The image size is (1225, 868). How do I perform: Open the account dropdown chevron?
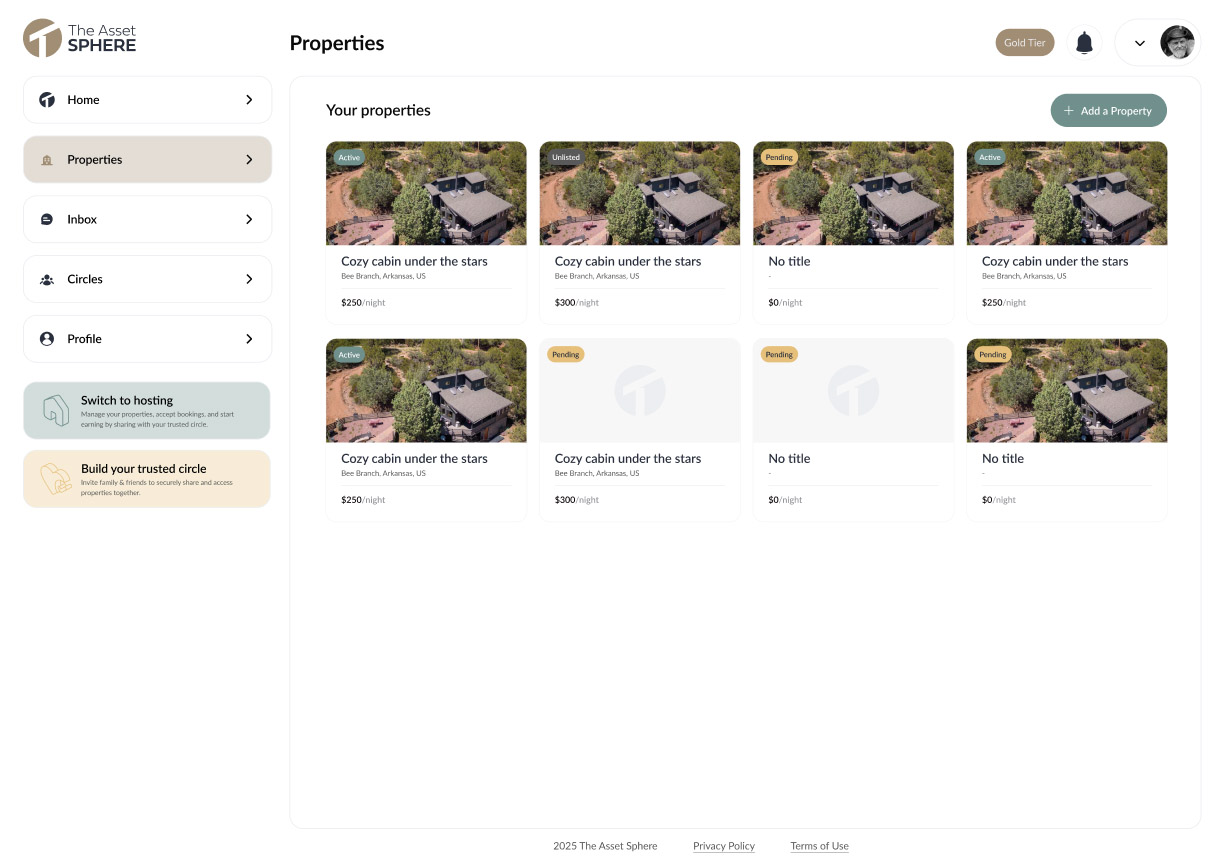tap(1139, 43)
